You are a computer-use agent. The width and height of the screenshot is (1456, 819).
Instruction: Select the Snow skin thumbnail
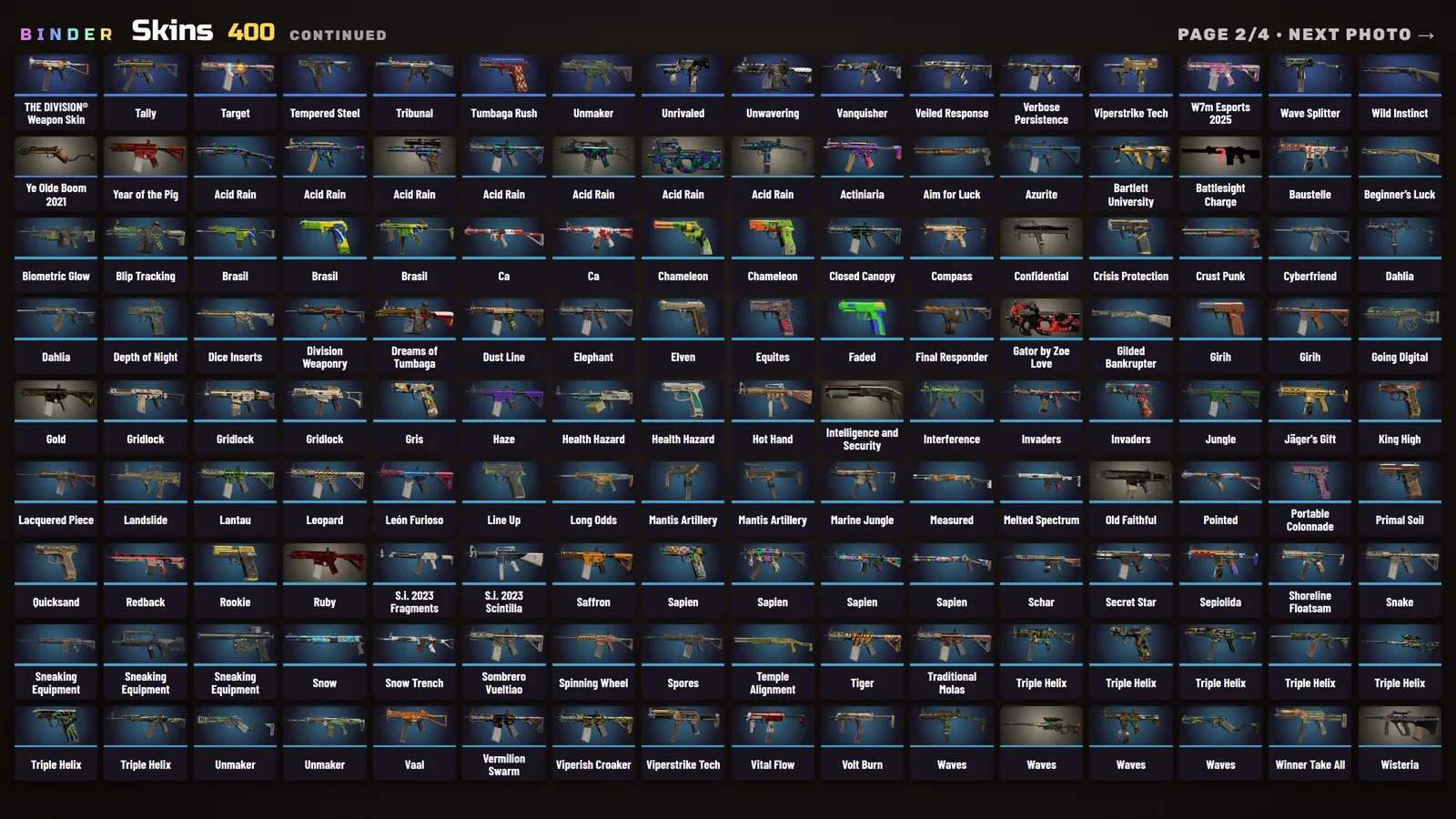pos(325,644)
